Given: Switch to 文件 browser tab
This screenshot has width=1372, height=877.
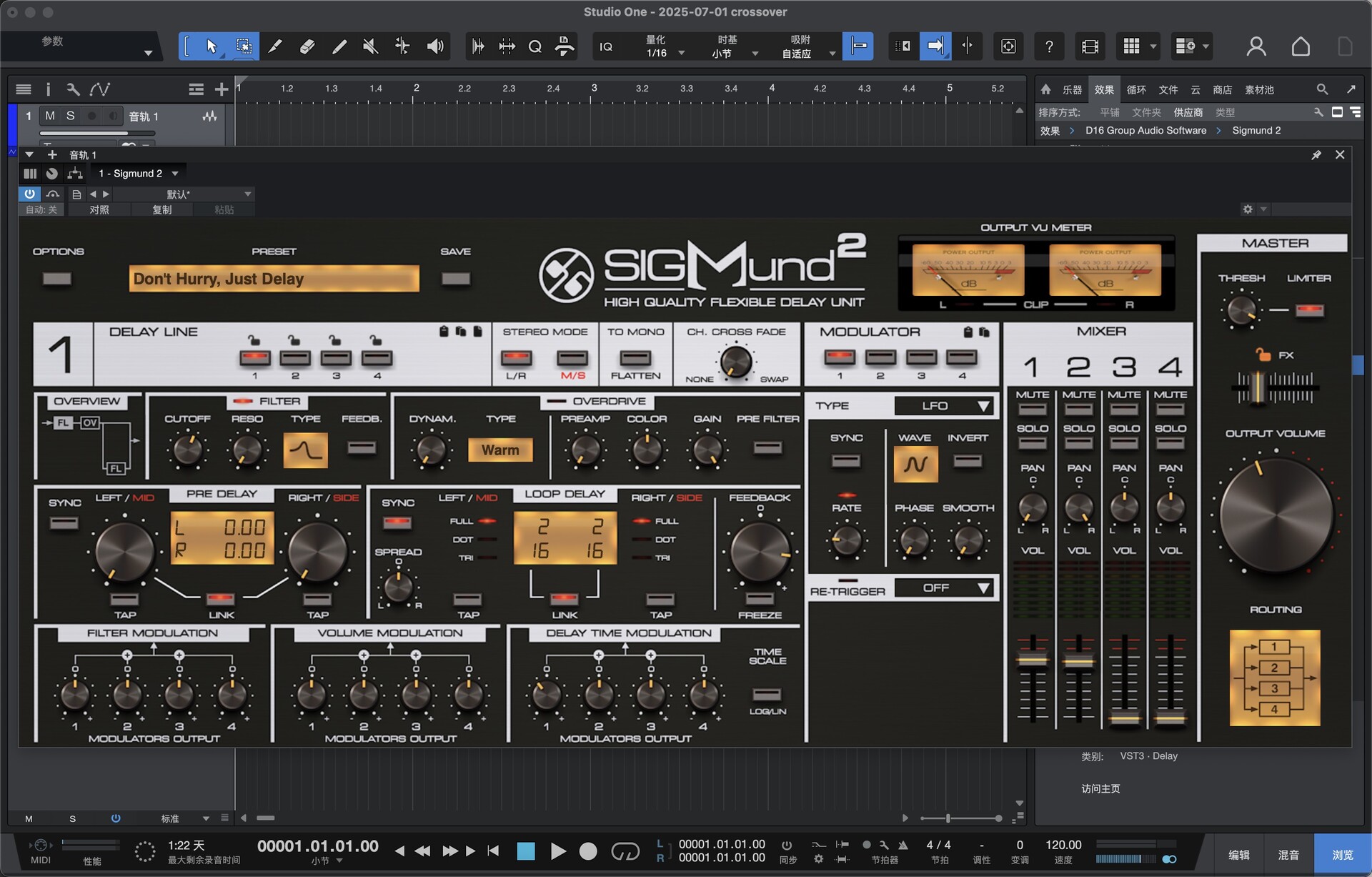Looking at the screenshot, I should click(1168, 90).
